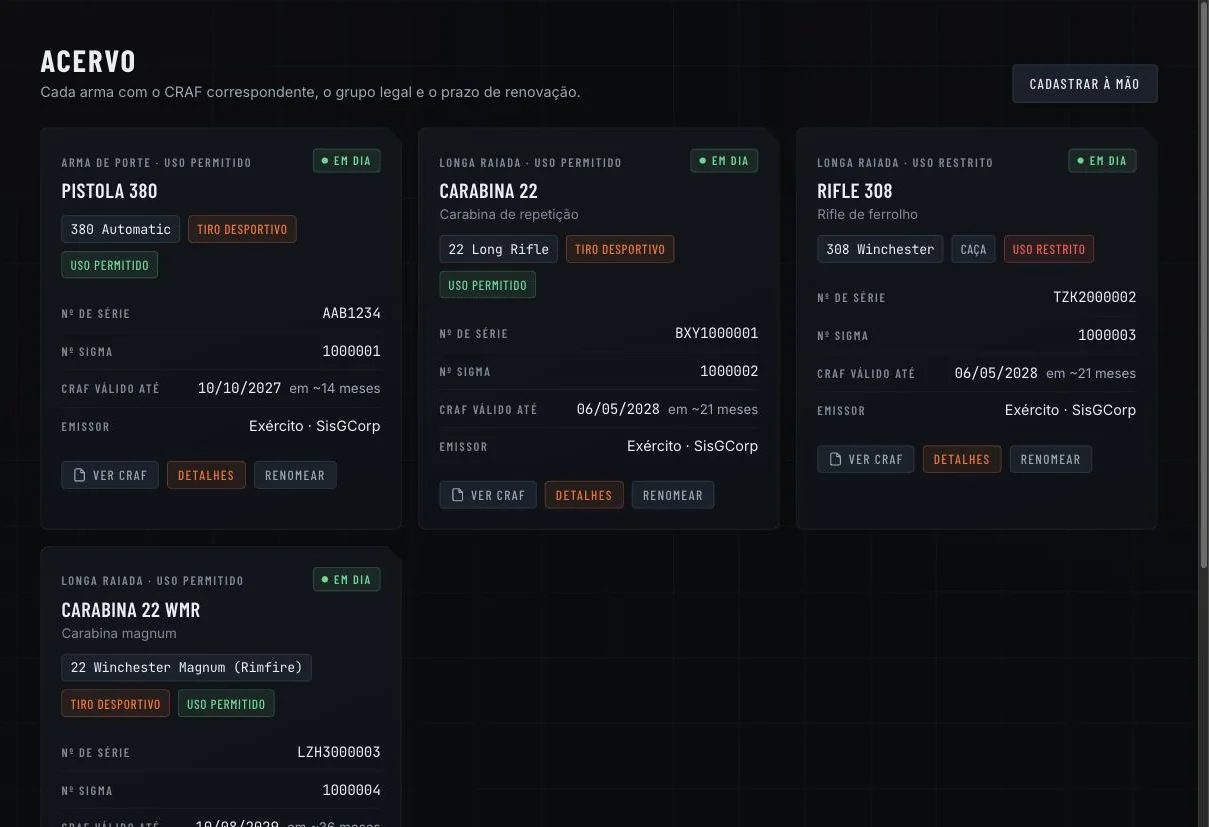This screenshot has height=827, width=1209.
Task: Click Uso Permitido tag on Carabina 22 WMR
Action: (226, 704)
